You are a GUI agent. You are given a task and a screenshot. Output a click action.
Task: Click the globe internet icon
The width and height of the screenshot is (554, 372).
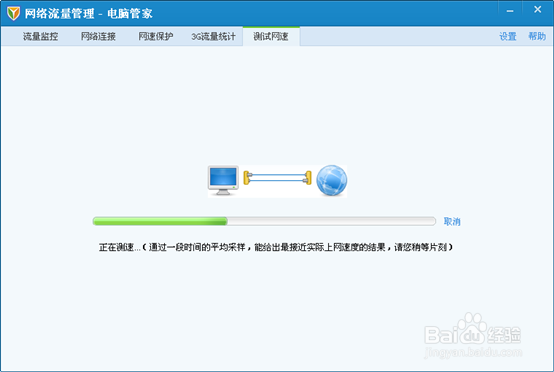(331, 180)
